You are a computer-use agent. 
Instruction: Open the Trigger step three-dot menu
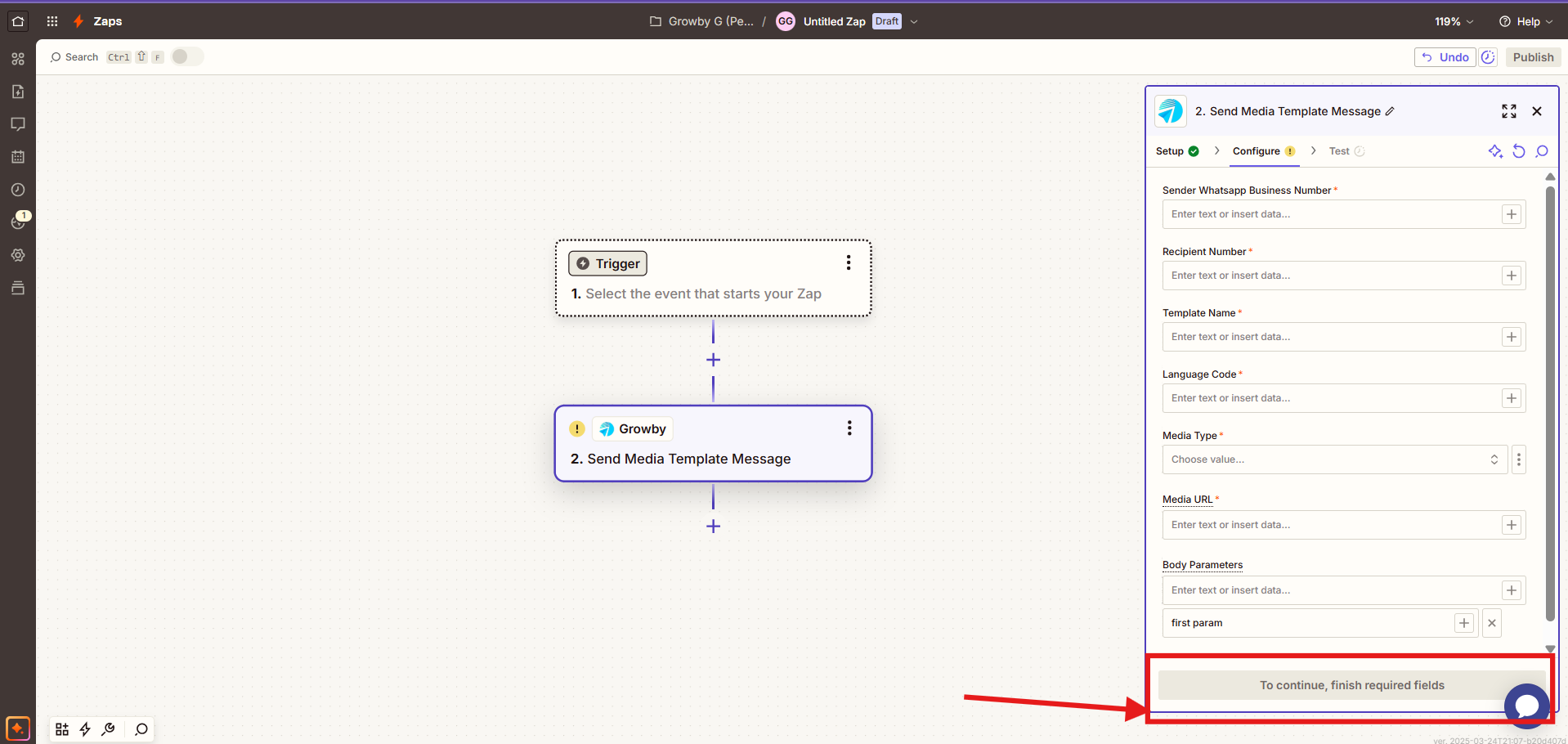coord(849,262)
